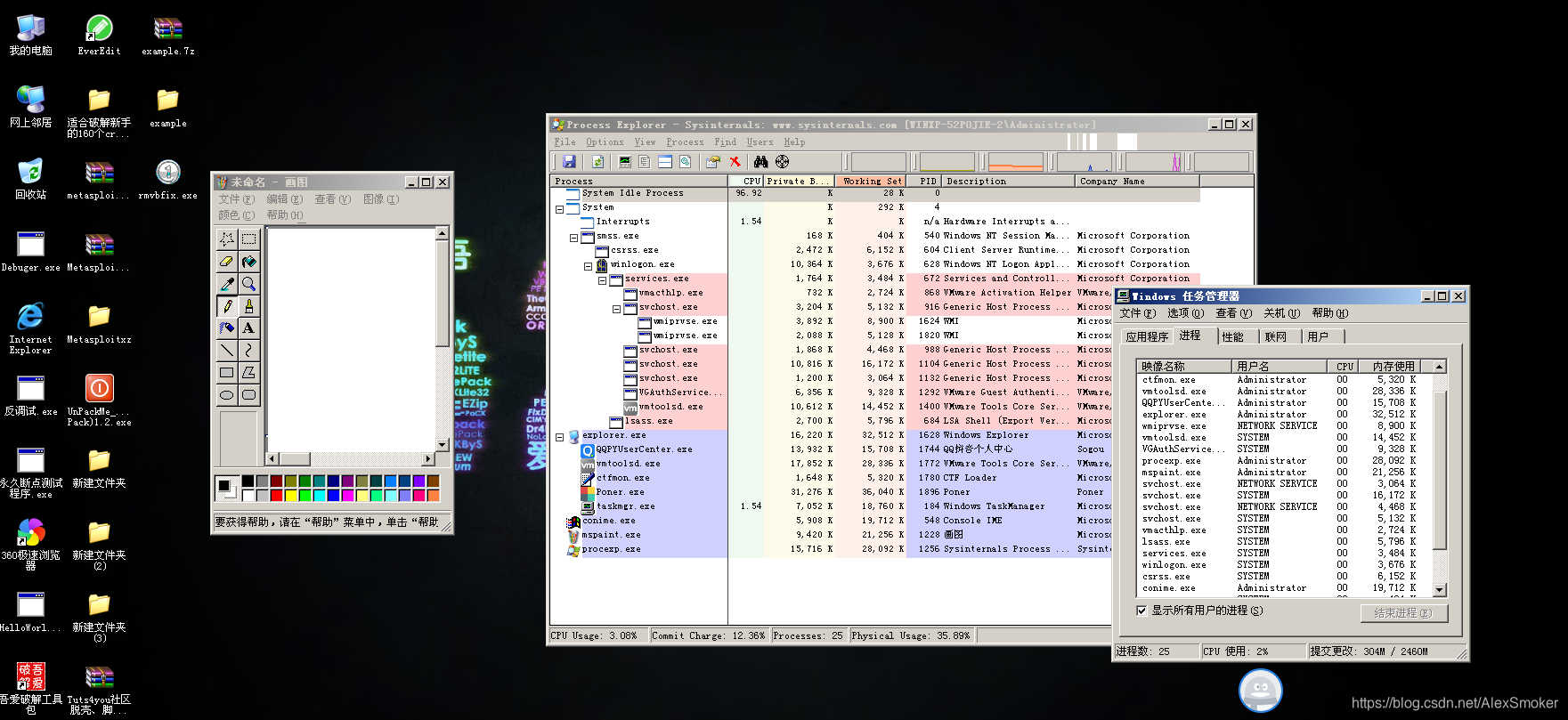Select the Ellipse shape tool
This screenshot has height=720, width=1568.
[x=227, y=395]
